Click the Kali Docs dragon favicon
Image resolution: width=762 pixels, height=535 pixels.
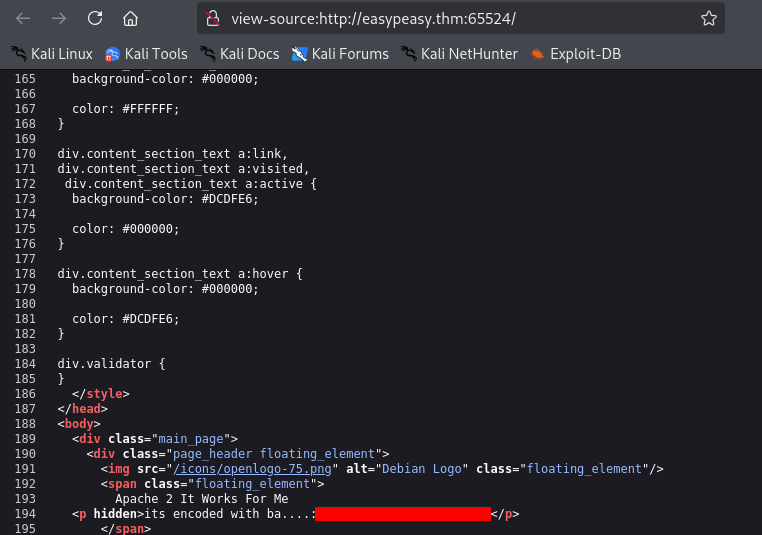pyautogui.click(x=208, y=54)
